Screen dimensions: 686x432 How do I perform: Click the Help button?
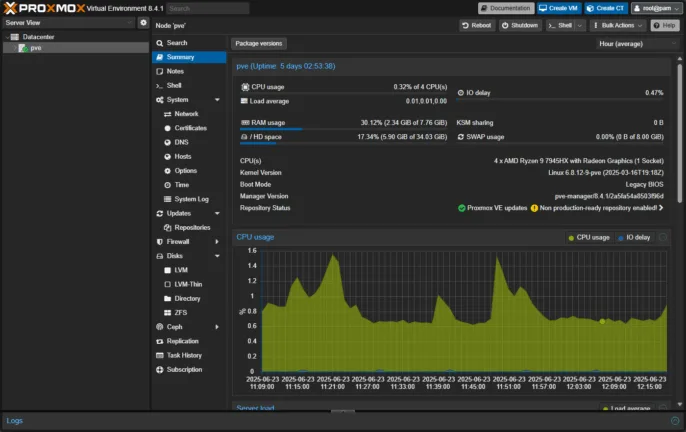tap(665, 25)
